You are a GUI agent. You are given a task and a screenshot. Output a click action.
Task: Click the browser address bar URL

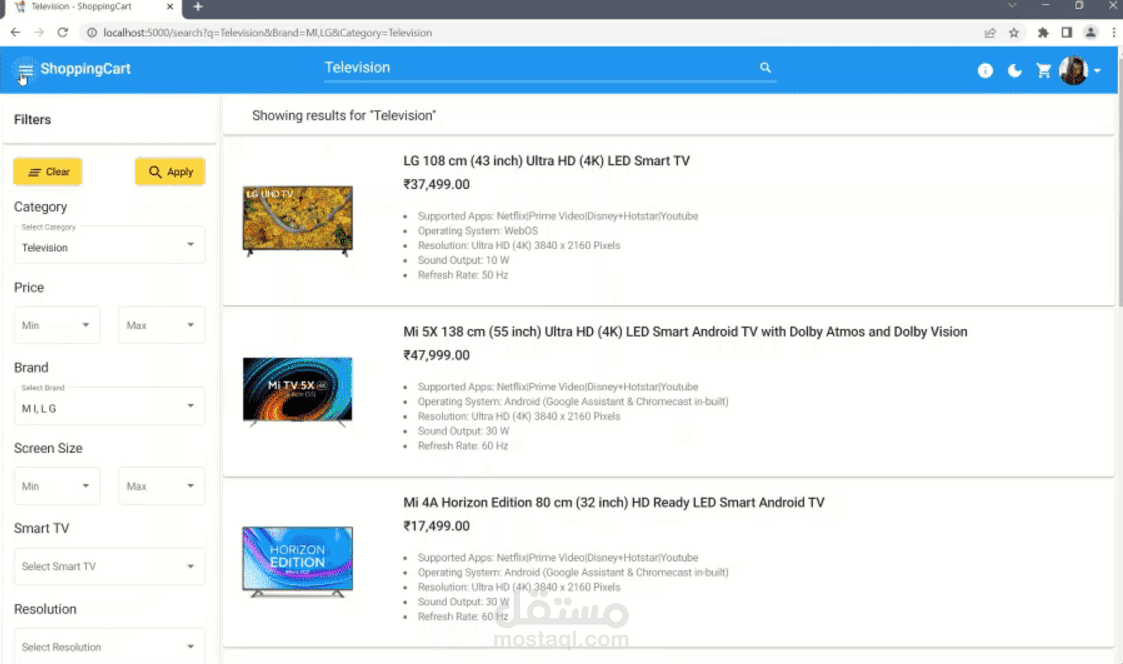click(267, 32)
